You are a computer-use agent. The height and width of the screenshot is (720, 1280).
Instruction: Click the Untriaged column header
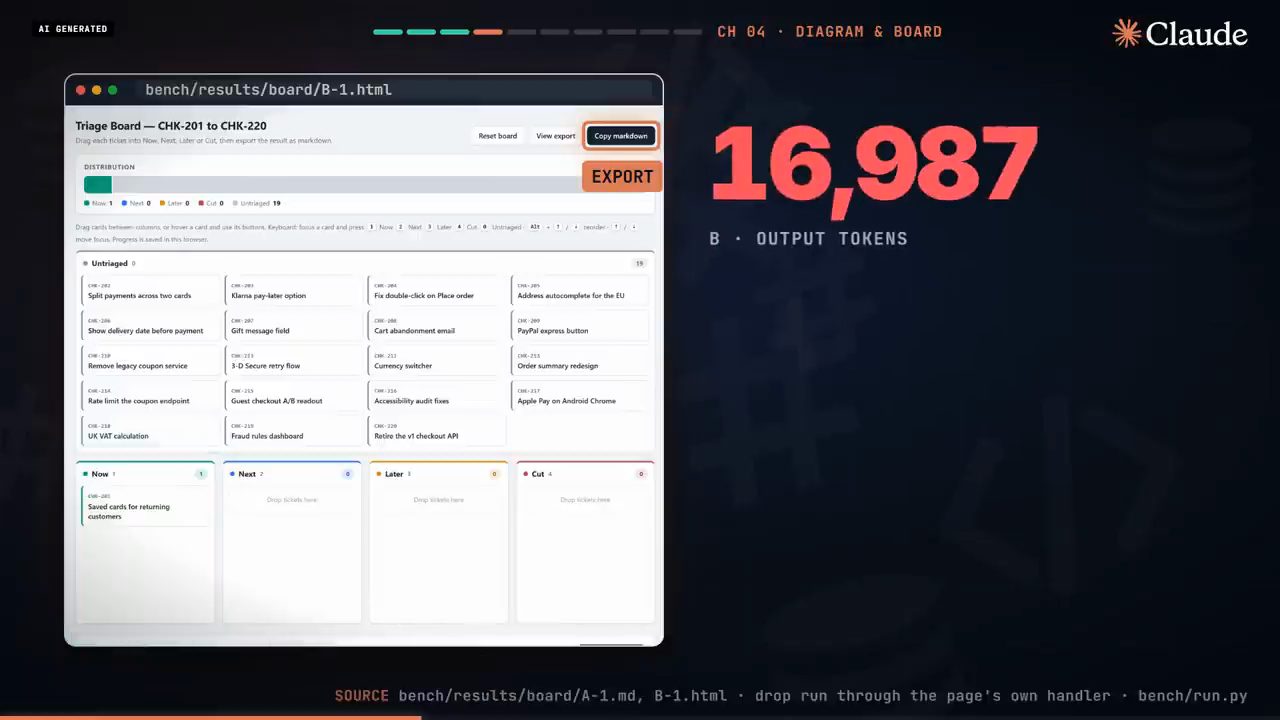tap(365, 263)
